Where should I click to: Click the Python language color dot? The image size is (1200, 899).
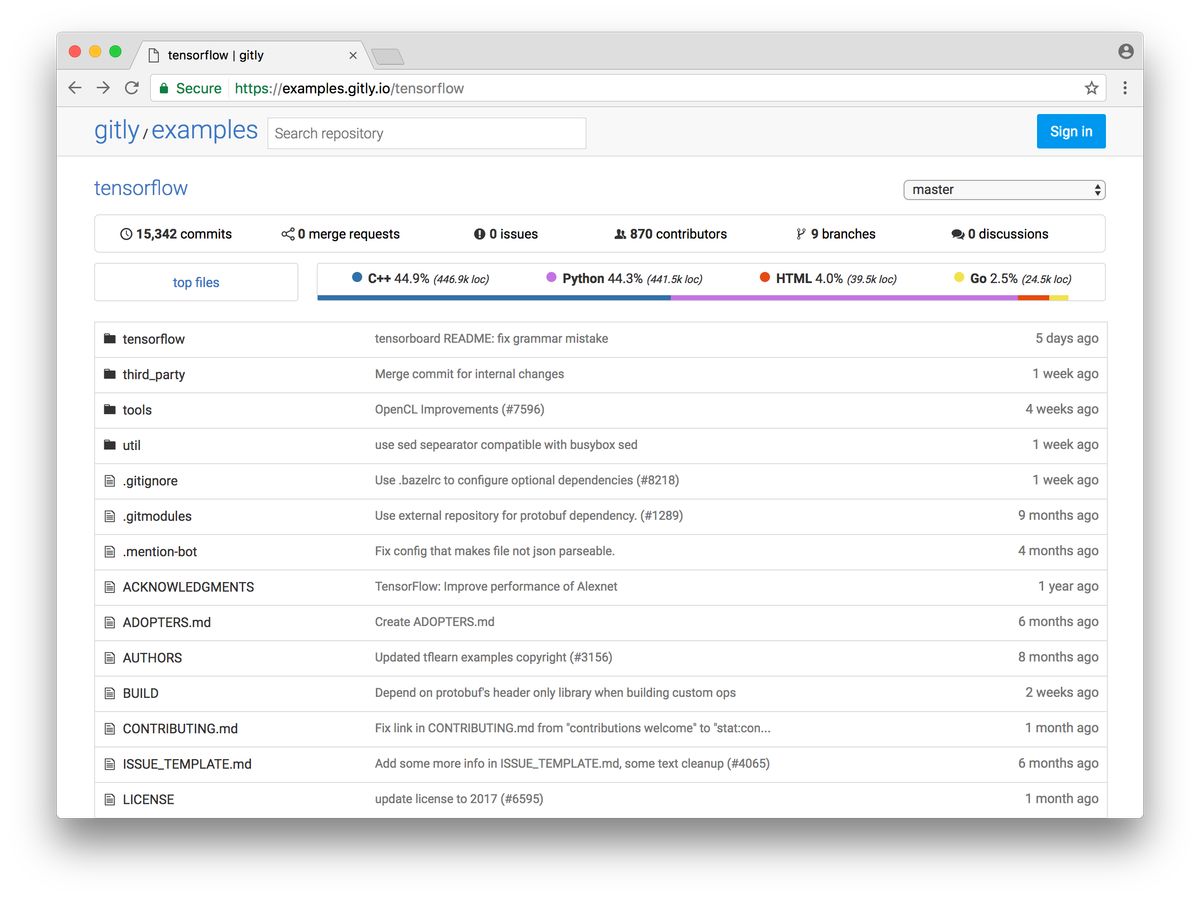552,276
